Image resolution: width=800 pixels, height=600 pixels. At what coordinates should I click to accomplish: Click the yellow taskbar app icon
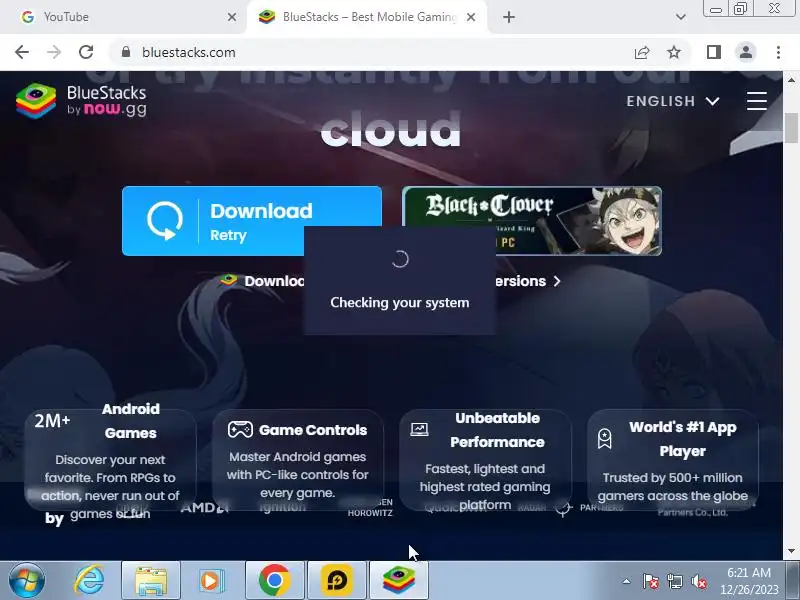(x=337, y=580)
